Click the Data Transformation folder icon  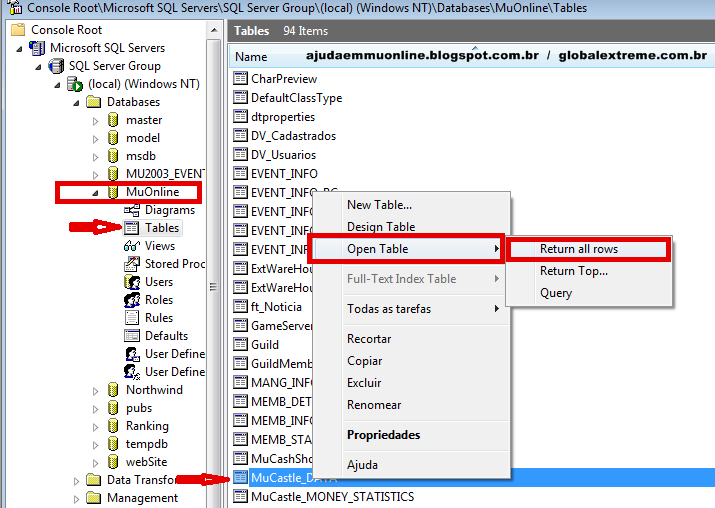93,480
